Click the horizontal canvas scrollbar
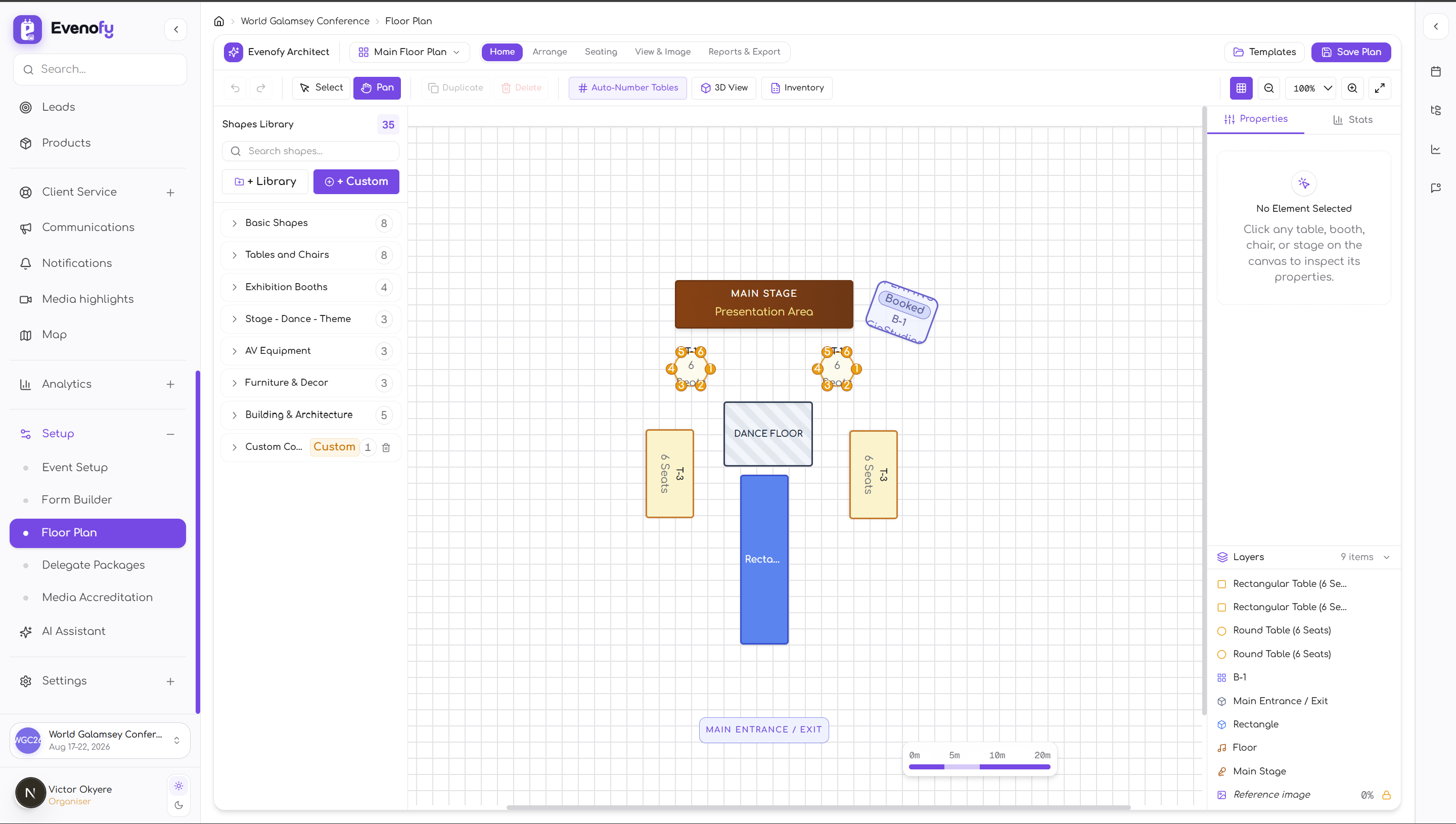The height and width of the screenshot is (824, 1456). coord(817,808)
